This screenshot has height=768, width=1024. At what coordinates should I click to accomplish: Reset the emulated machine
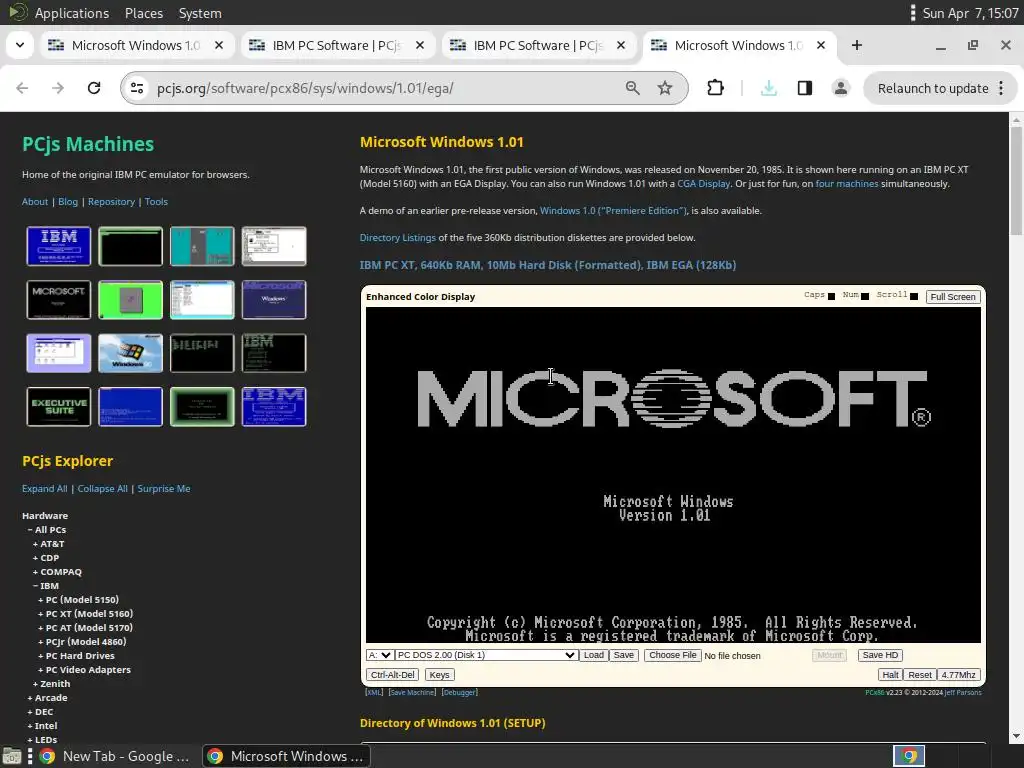tap(920, 675)
